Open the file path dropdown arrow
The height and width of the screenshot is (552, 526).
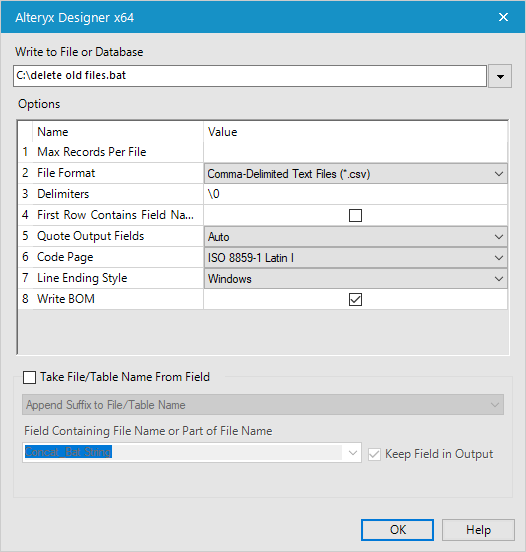click(500, 76)
